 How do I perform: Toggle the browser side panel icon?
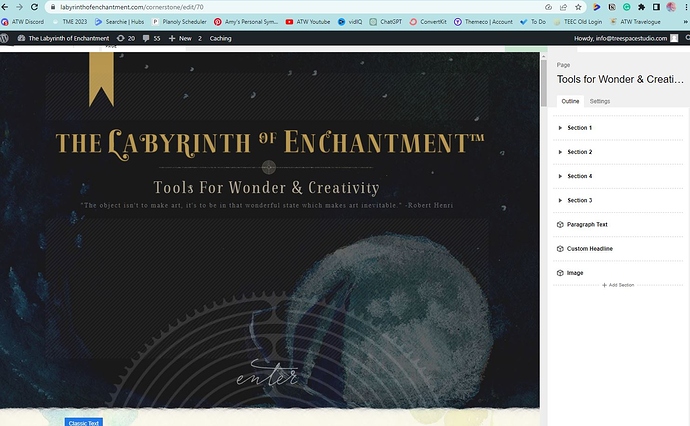coord(656,7)
